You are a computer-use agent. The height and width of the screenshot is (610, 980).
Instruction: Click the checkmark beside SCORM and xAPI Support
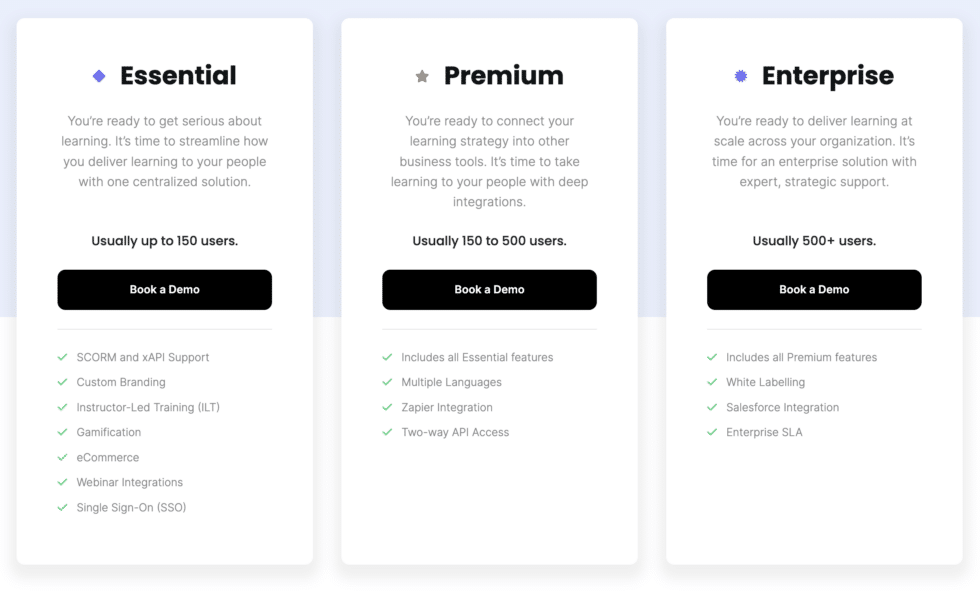point(63,357)
